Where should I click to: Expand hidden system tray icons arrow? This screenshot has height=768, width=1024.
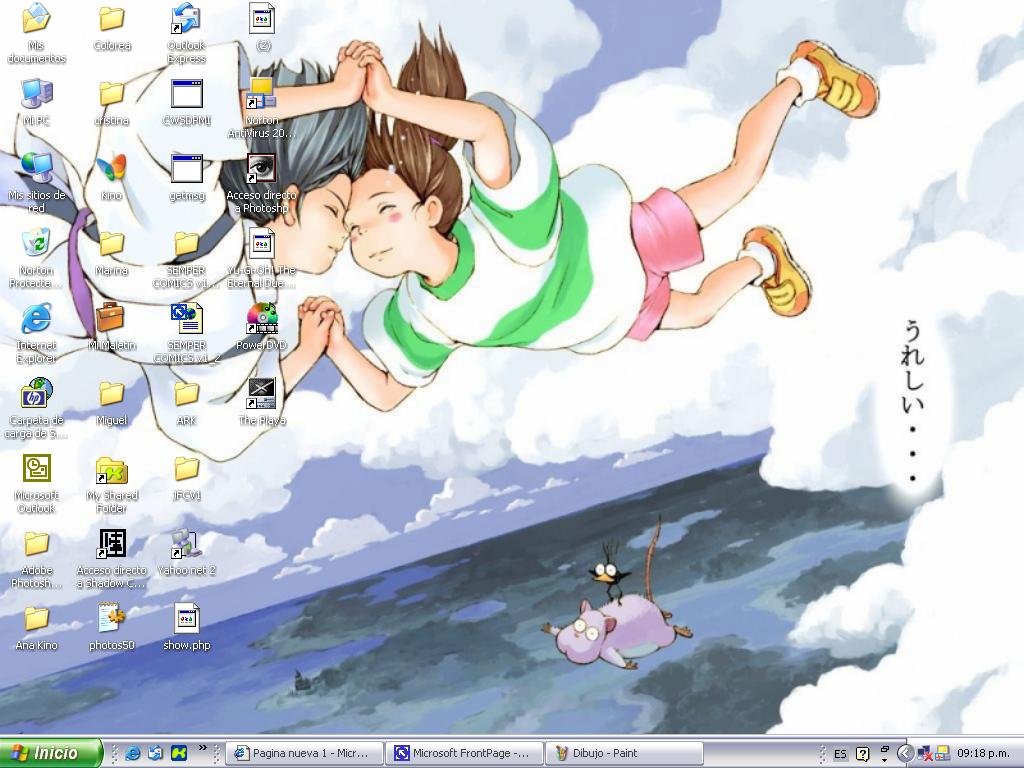click(x=905, y=754)
